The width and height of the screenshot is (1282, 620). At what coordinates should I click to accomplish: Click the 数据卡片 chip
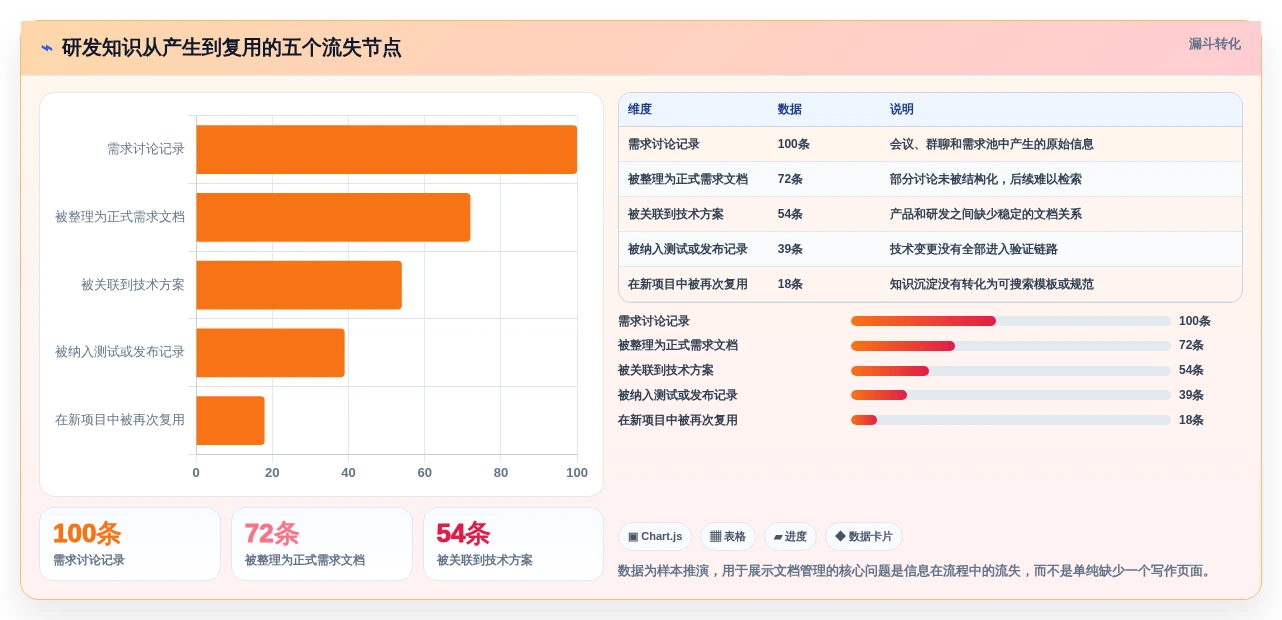[x=864, y=537]
